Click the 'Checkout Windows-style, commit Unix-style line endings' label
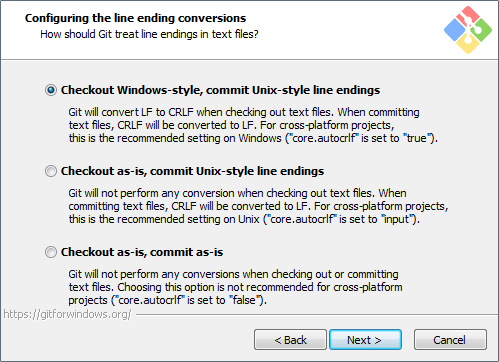Image resolution: width=499 pixels, height=362 pixels. coord(220,90)
